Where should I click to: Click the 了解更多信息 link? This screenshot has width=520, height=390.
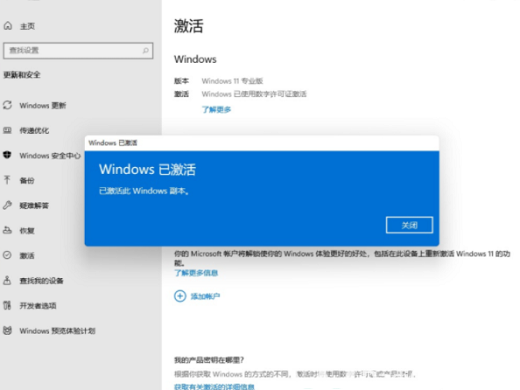196,273
